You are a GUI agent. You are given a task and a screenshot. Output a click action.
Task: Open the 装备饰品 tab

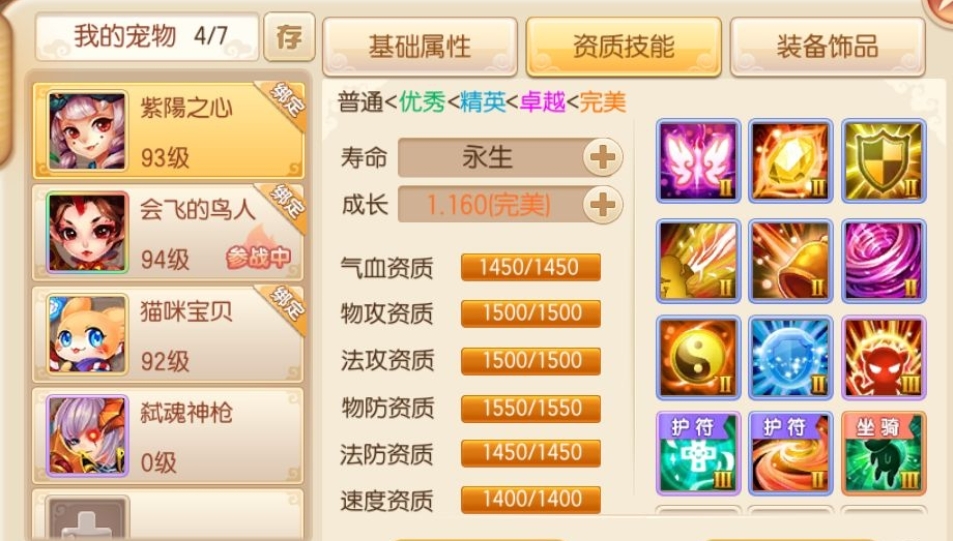tap(827, 47)
